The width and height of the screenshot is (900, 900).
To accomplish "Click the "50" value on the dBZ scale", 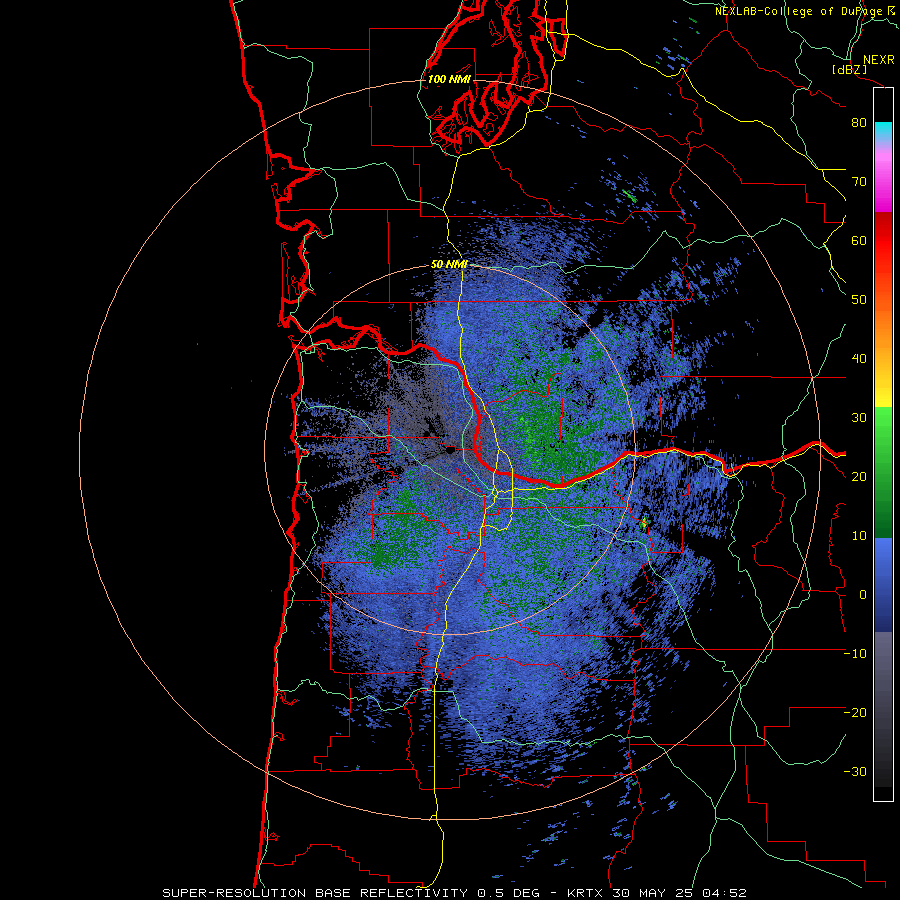I will pos(859,300).
